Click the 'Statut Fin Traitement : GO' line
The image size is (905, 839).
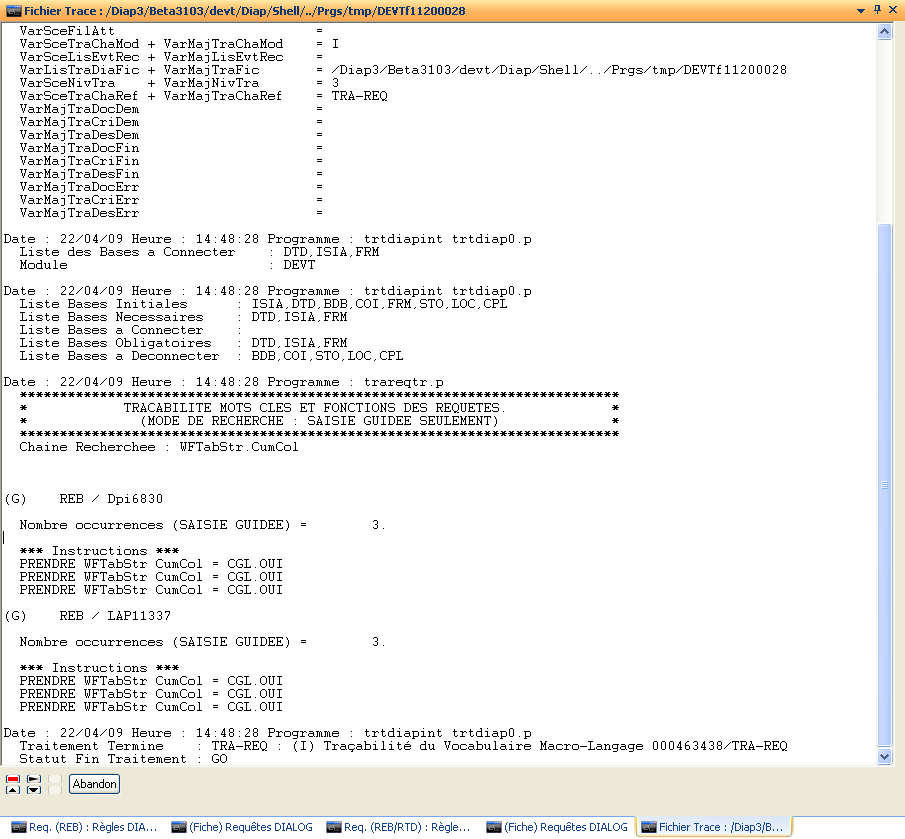tap(123, 759)
